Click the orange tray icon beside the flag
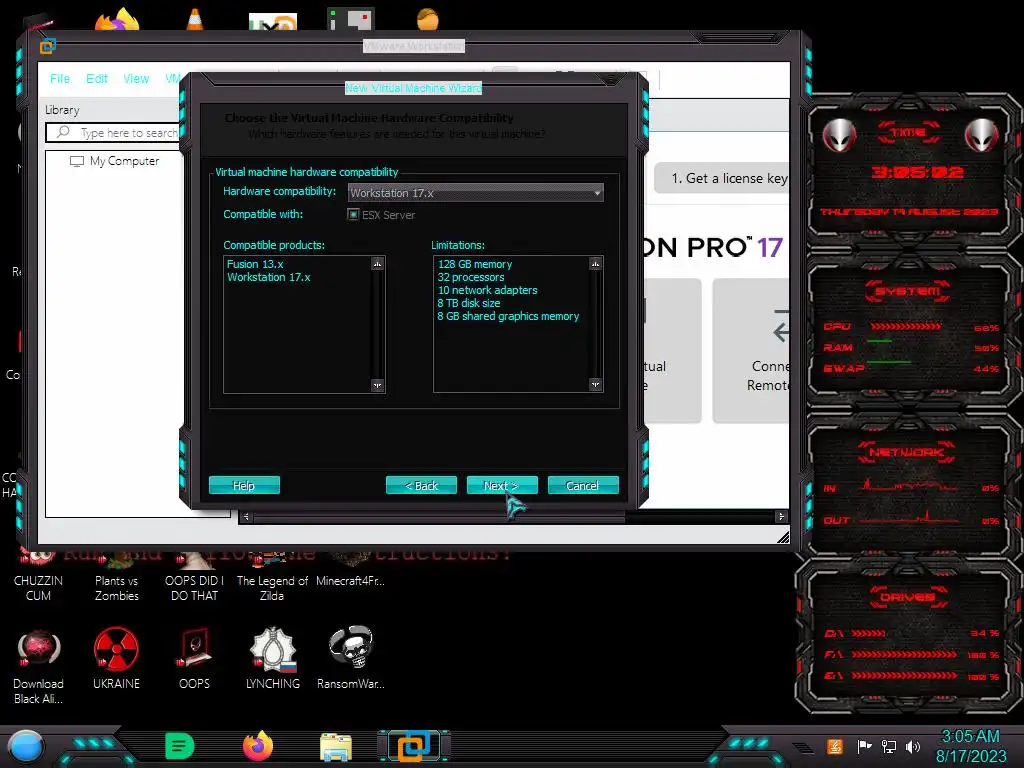 (x=835, y=746)
